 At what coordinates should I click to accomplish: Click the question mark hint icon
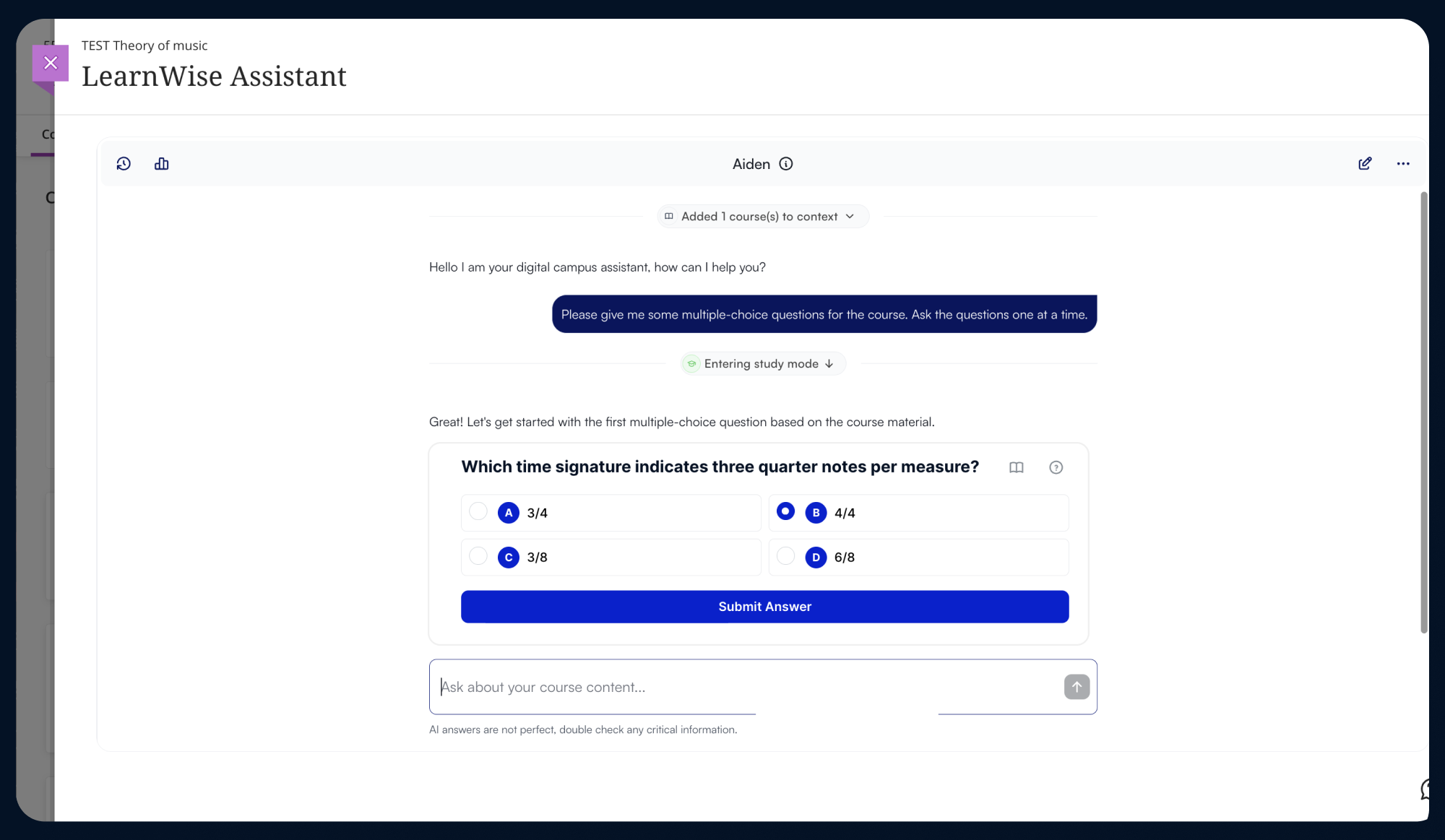tap(1056, 467)
